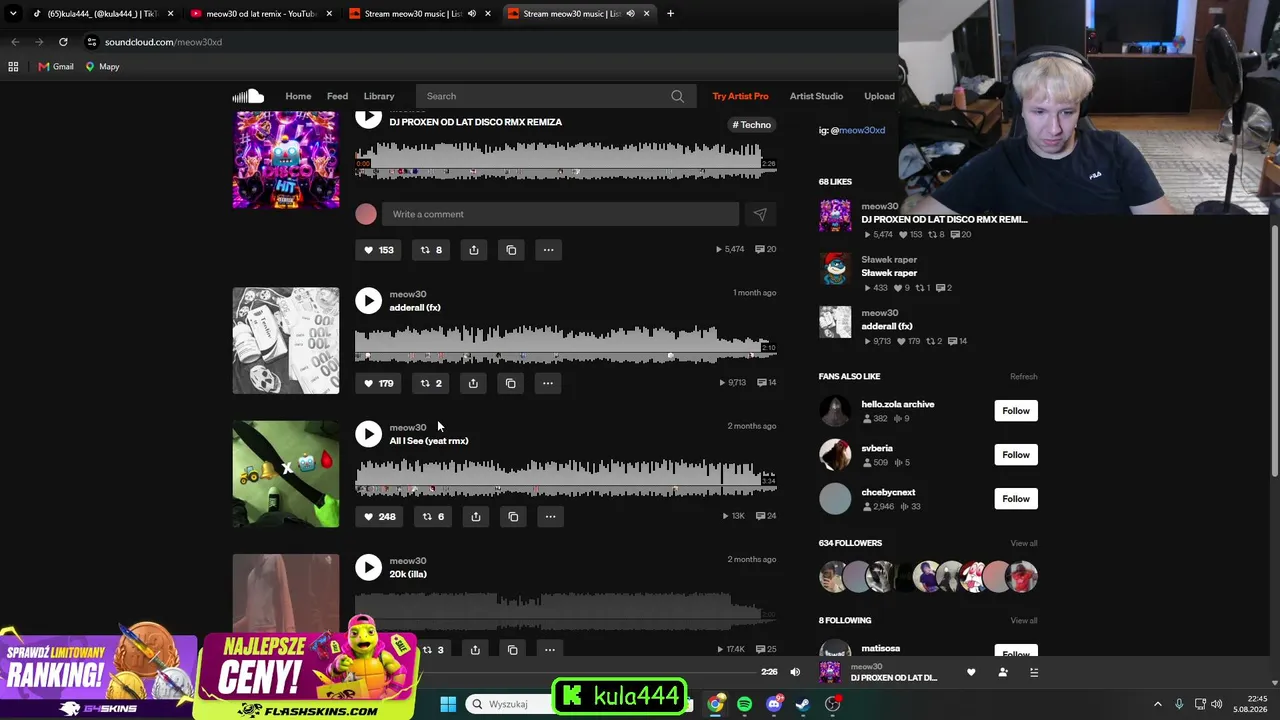1280x720 pixels.
Task: Open Discord from the taskbar
Action: [x=774, y=704]
